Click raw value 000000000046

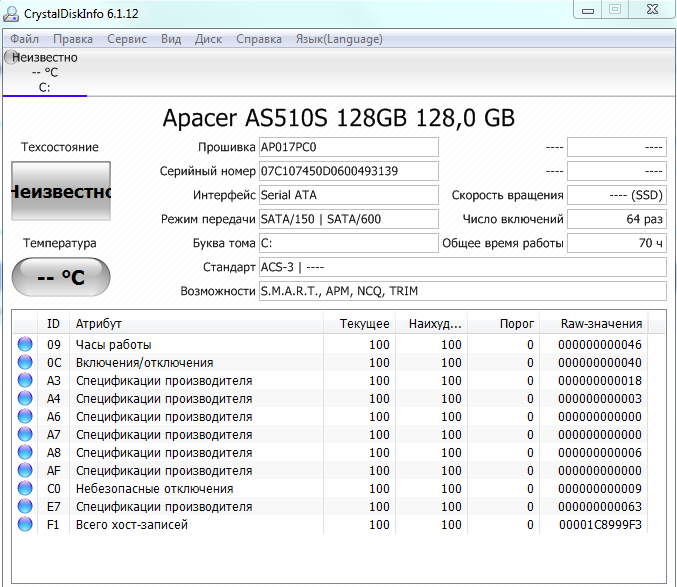point(600,344)
